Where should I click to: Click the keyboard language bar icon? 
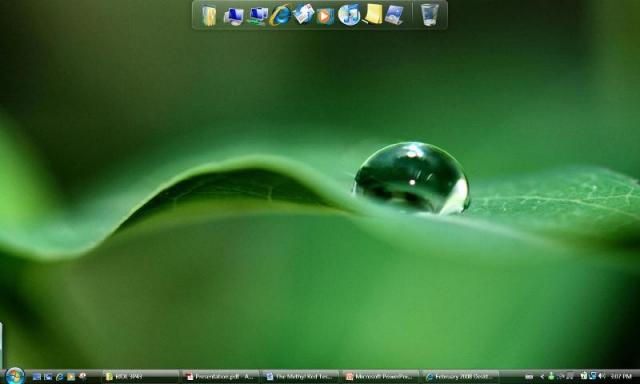(x=529, y=377)
